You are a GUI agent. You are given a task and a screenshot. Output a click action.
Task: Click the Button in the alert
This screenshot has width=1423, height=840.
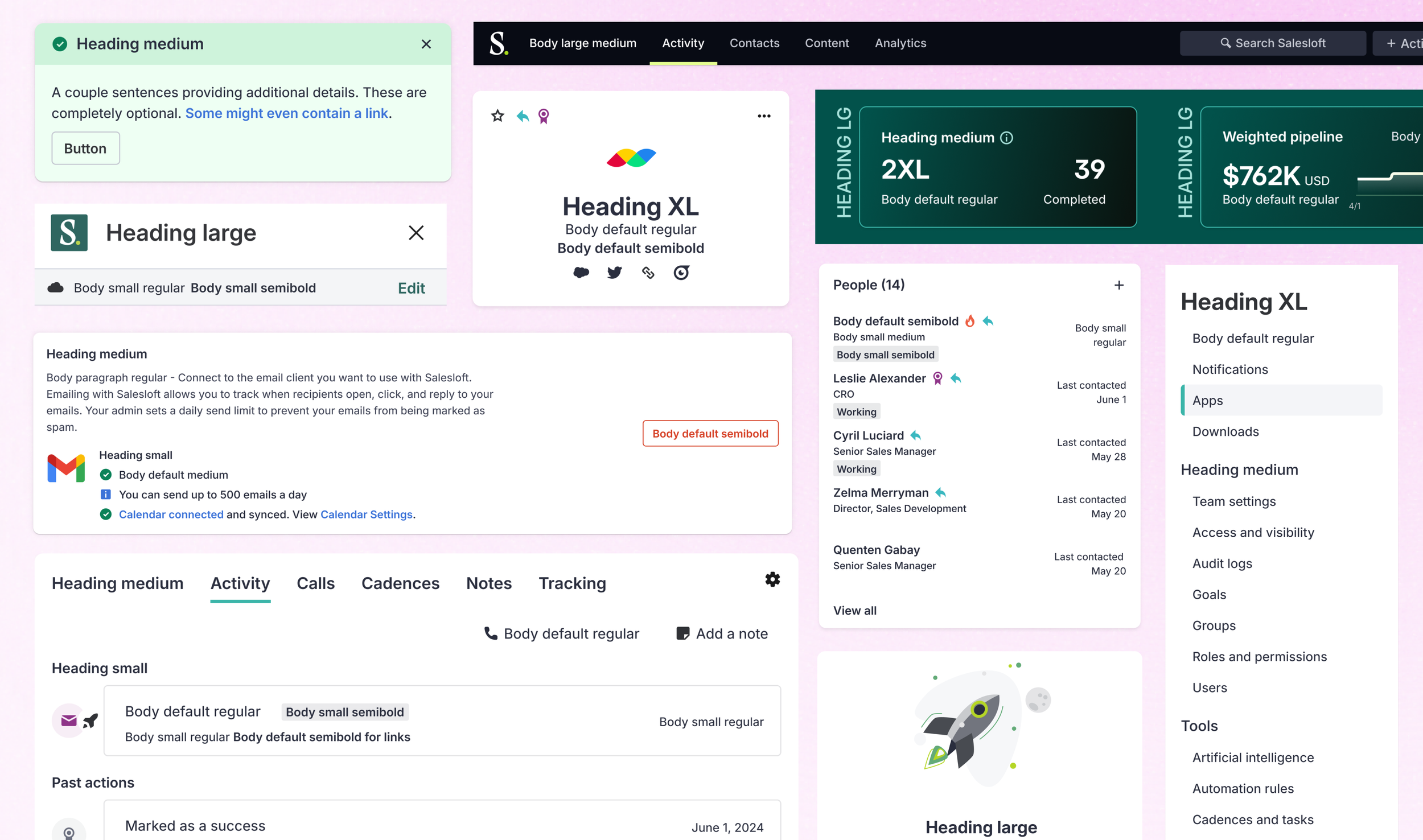[x=85, y=149]
